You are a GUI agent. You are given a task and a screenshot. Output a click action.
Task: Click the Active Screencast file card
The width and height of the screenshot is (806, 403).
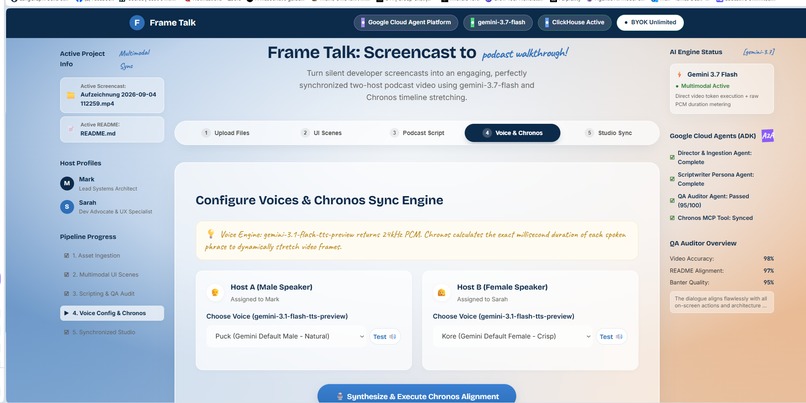pyautogui.click(x=112, y=95)
